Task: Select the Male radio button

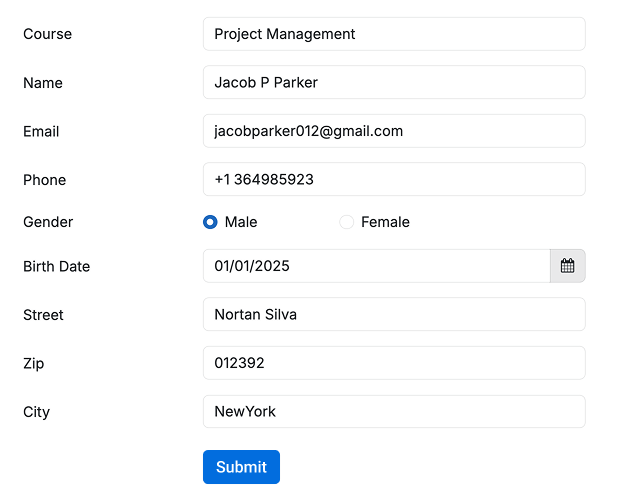Action: coord(210,222)
